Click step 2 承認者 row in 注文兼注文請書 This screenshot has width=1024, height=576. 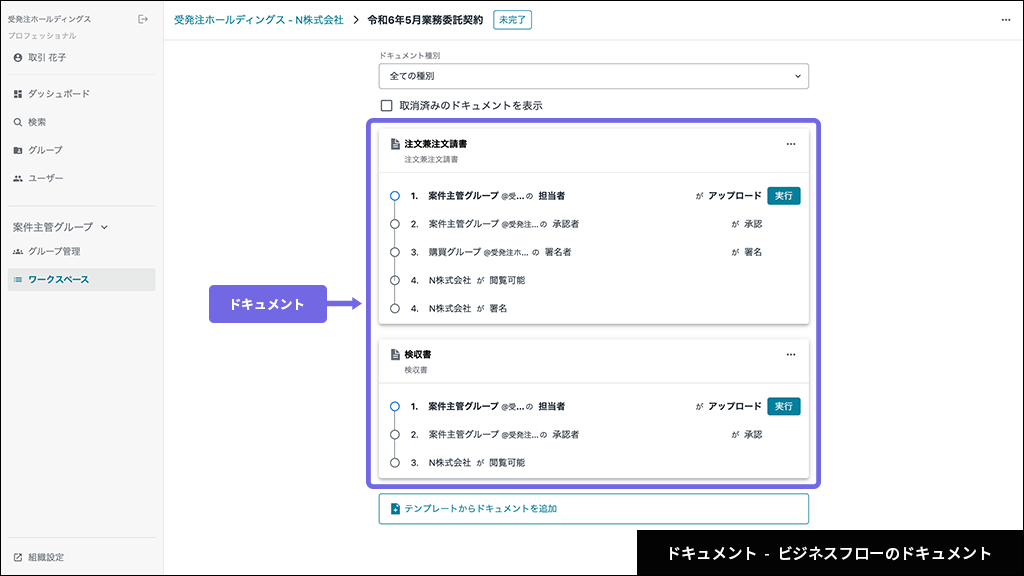pyautogui.click(x=594, y=224)
